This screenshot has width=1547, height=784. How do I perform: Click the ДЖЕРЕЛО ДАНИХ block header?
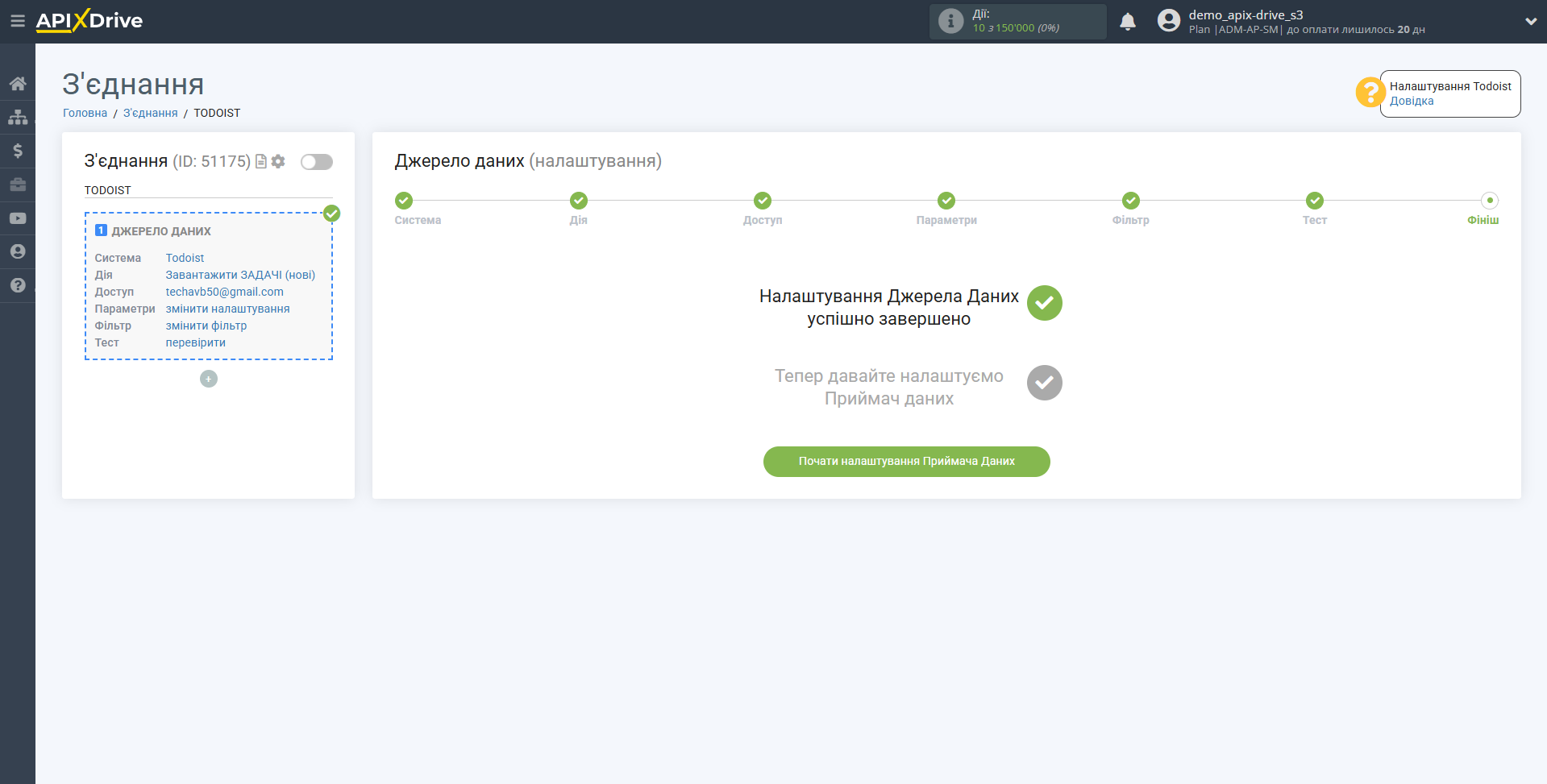[161, 231]
